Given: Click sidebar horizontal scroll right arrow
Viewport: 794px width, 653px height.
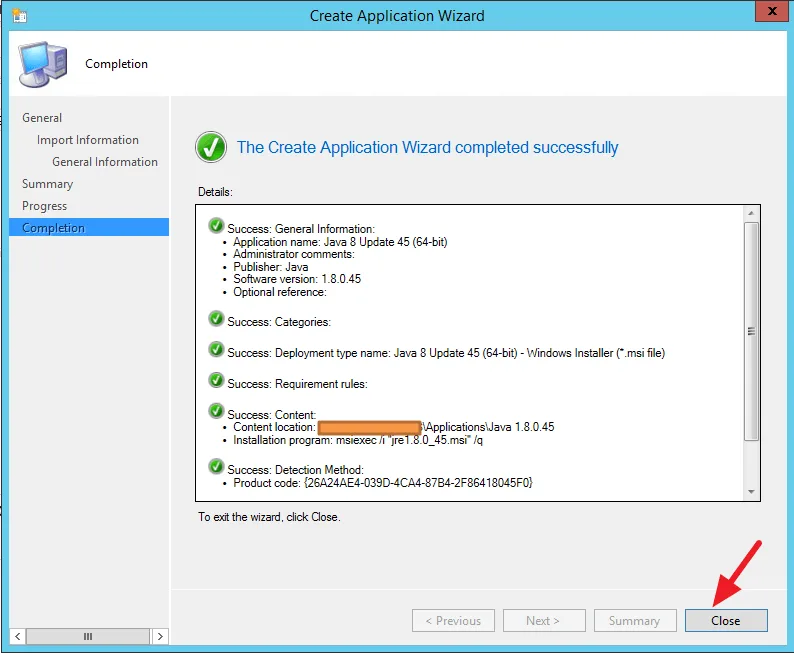Looking at the screenshot, I should click(160, 636).
